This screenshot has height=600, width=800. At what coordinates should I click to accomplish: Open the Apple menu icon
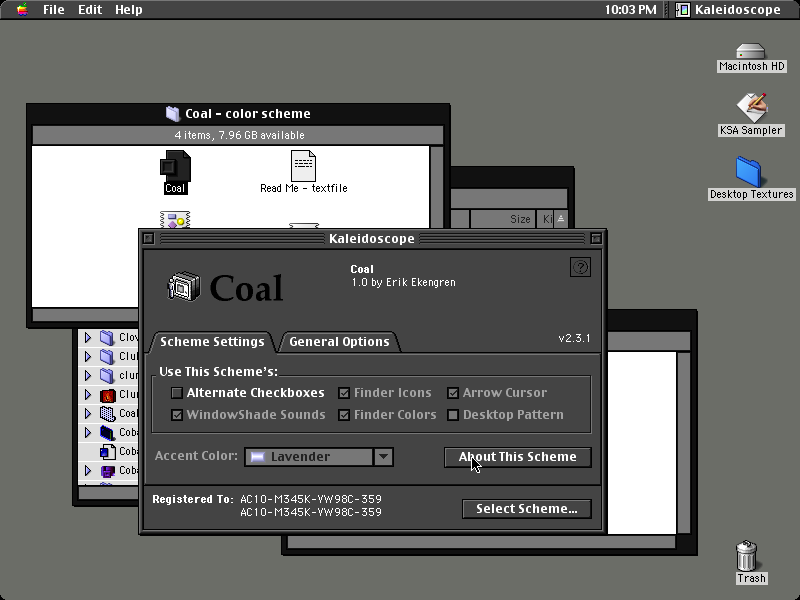22,9
